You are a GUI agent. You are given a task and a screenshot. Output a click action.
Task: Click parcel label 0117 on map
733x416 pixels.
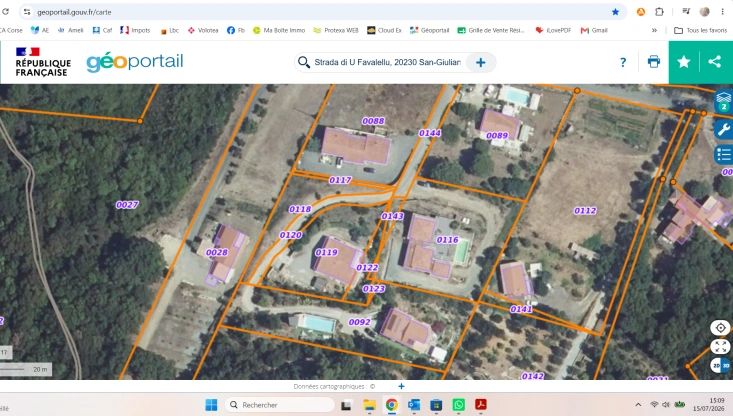[340, 180]
